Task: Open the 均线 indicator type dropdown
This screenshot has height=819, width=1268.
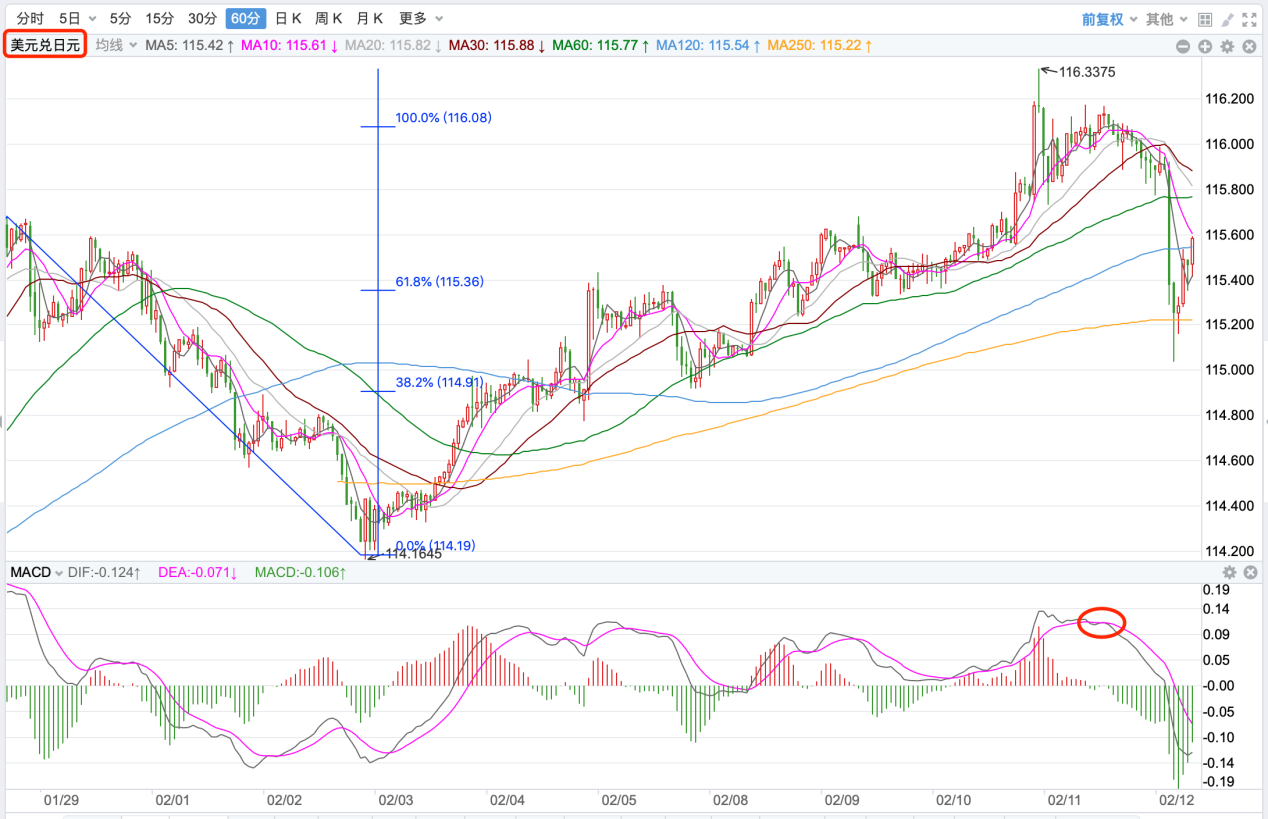Action: tap(115, 45)
